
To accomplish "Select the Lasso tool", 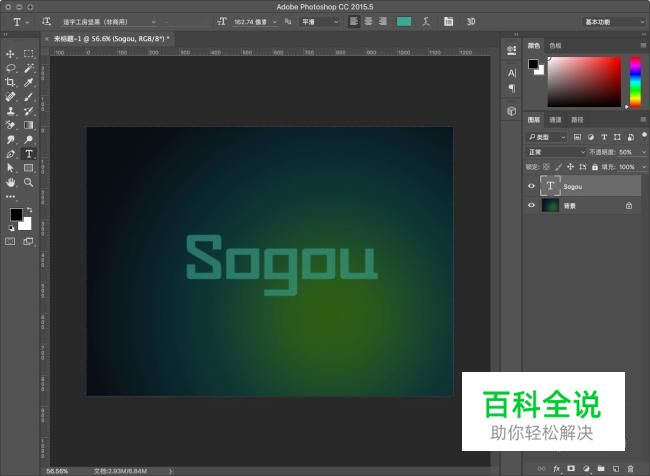I will [x=10, y=68].
